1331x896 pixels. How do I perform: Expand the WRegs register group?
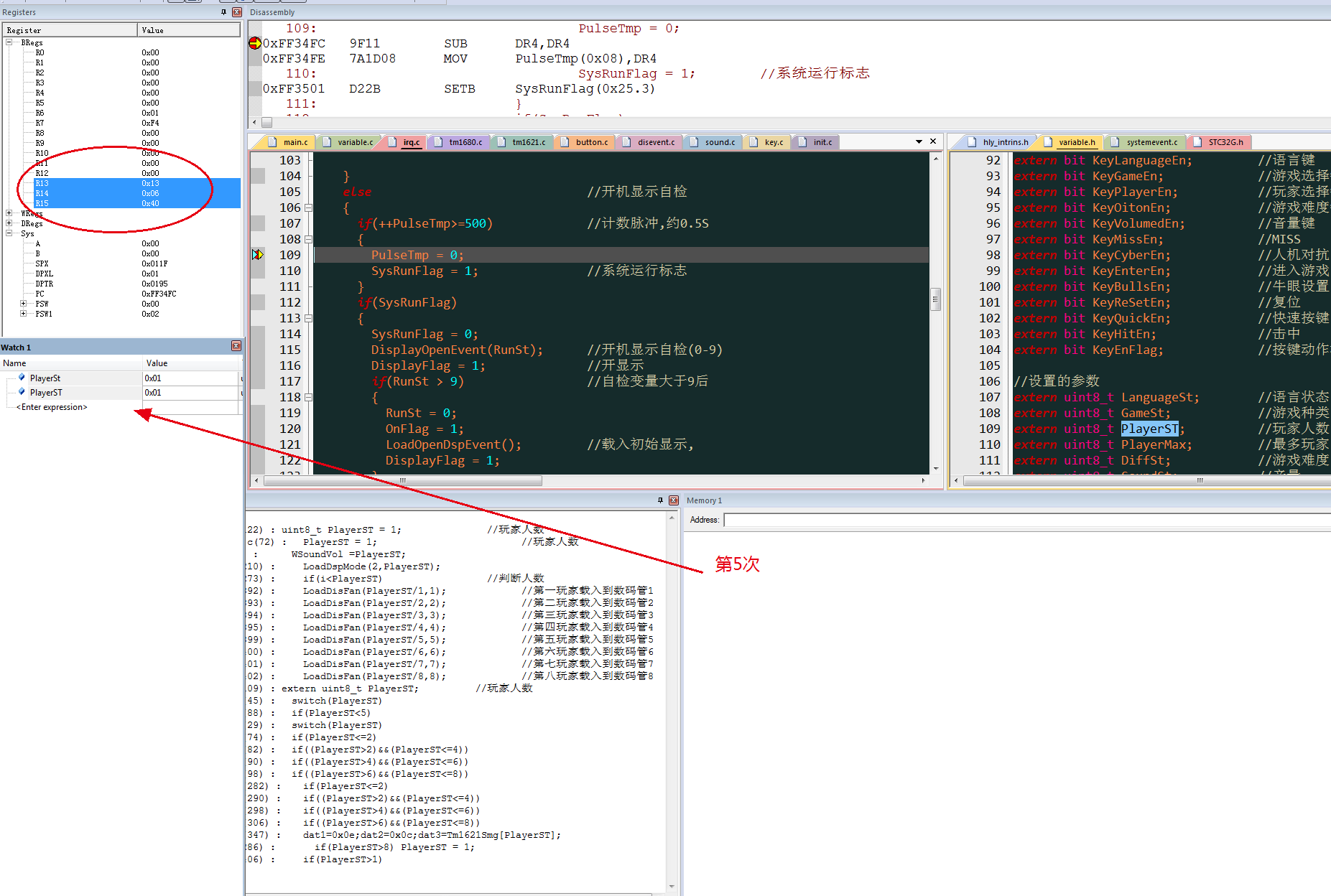(x=9, y=213)
